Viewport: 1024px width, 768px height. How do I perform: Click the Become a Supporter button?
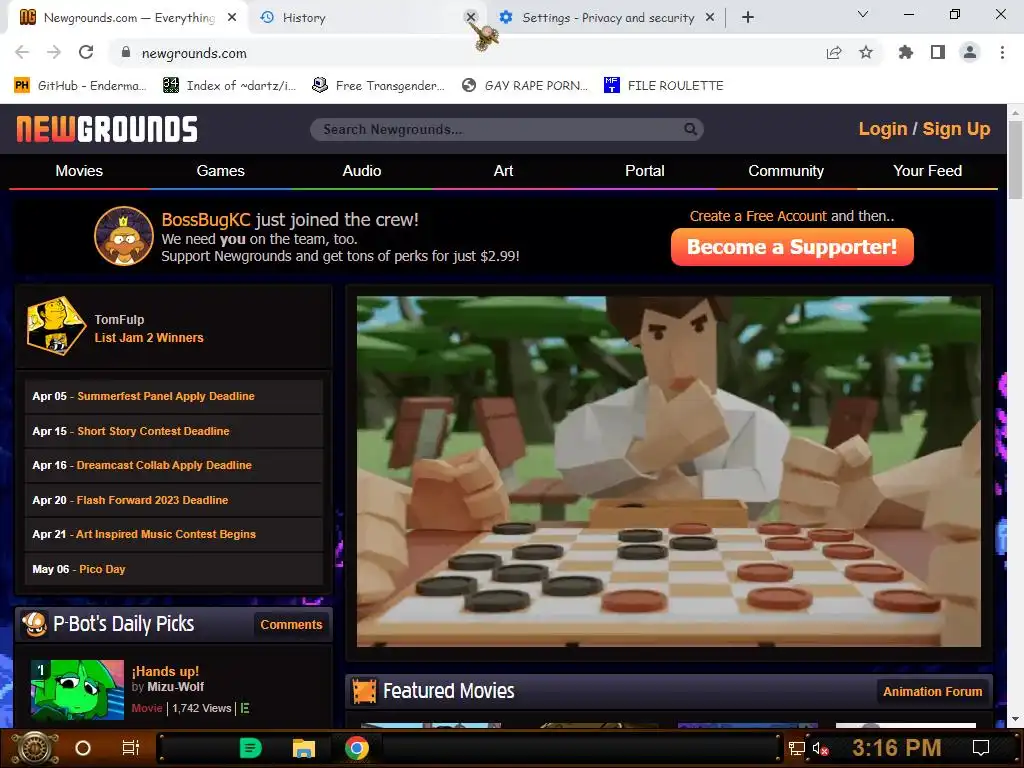point(792,247)
